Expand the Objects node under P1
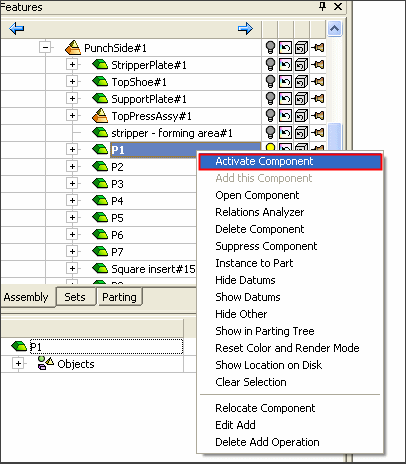Image resolution: width=406 pixels, height=464 pixels. [18, 363]
